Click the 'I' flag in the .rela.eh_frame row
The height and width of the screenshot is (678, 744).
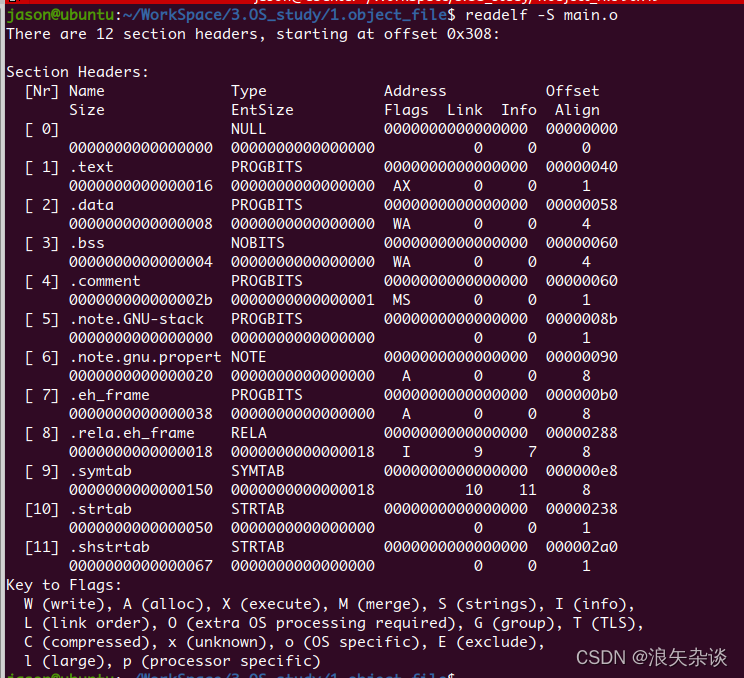[x=406, y=452]
